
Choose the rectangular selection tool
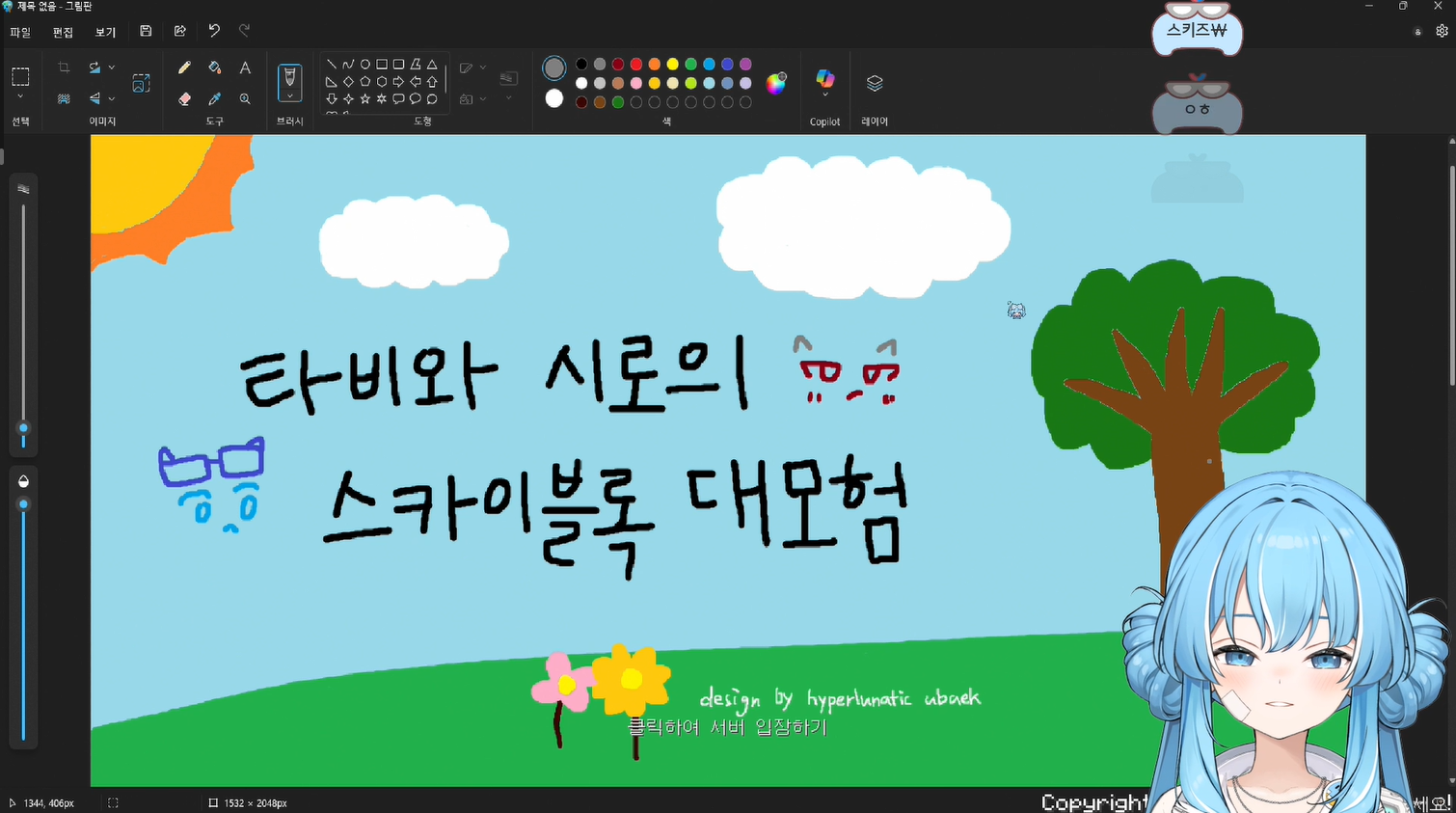(20, 76)
